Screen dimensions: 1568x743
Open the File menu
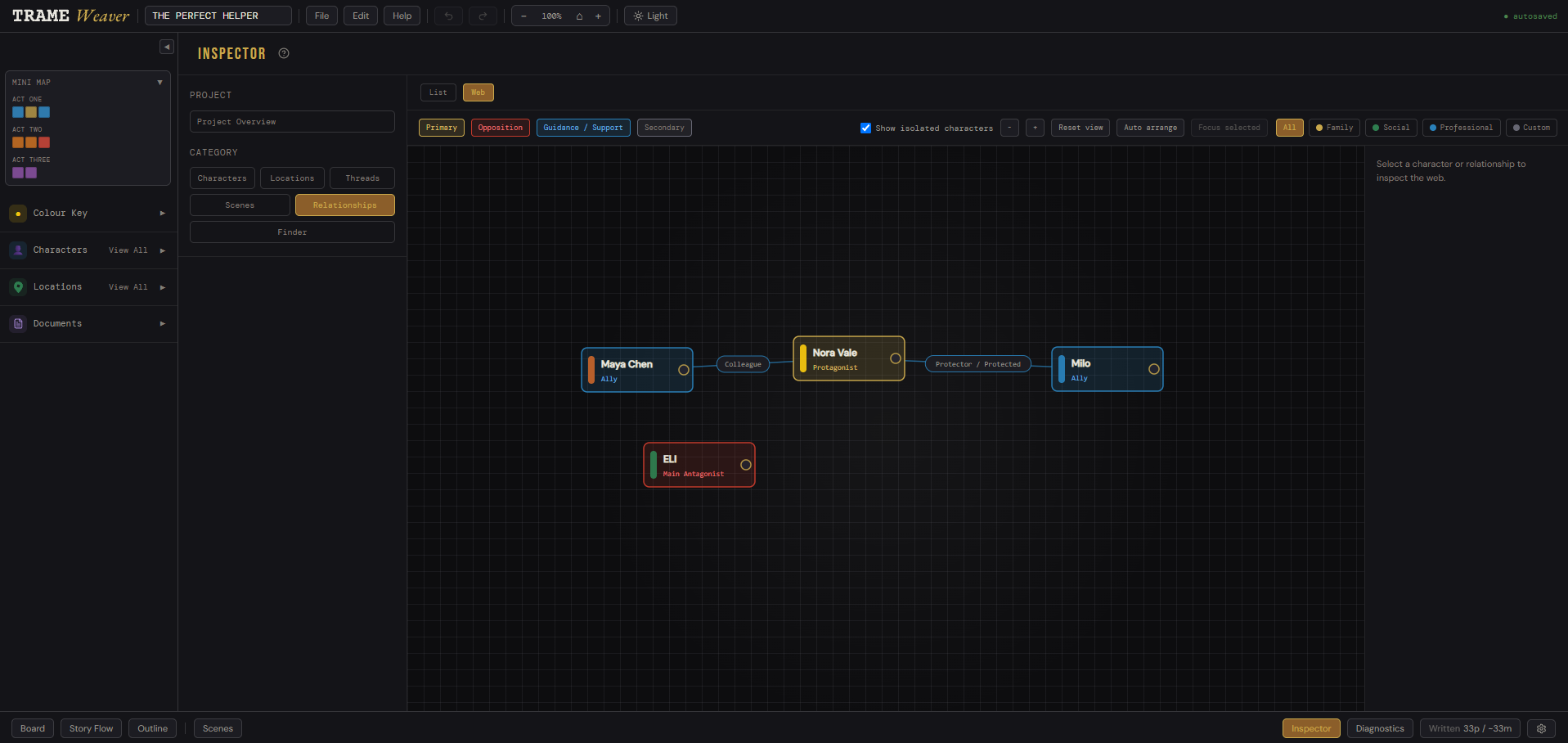[x=321, y=16]
